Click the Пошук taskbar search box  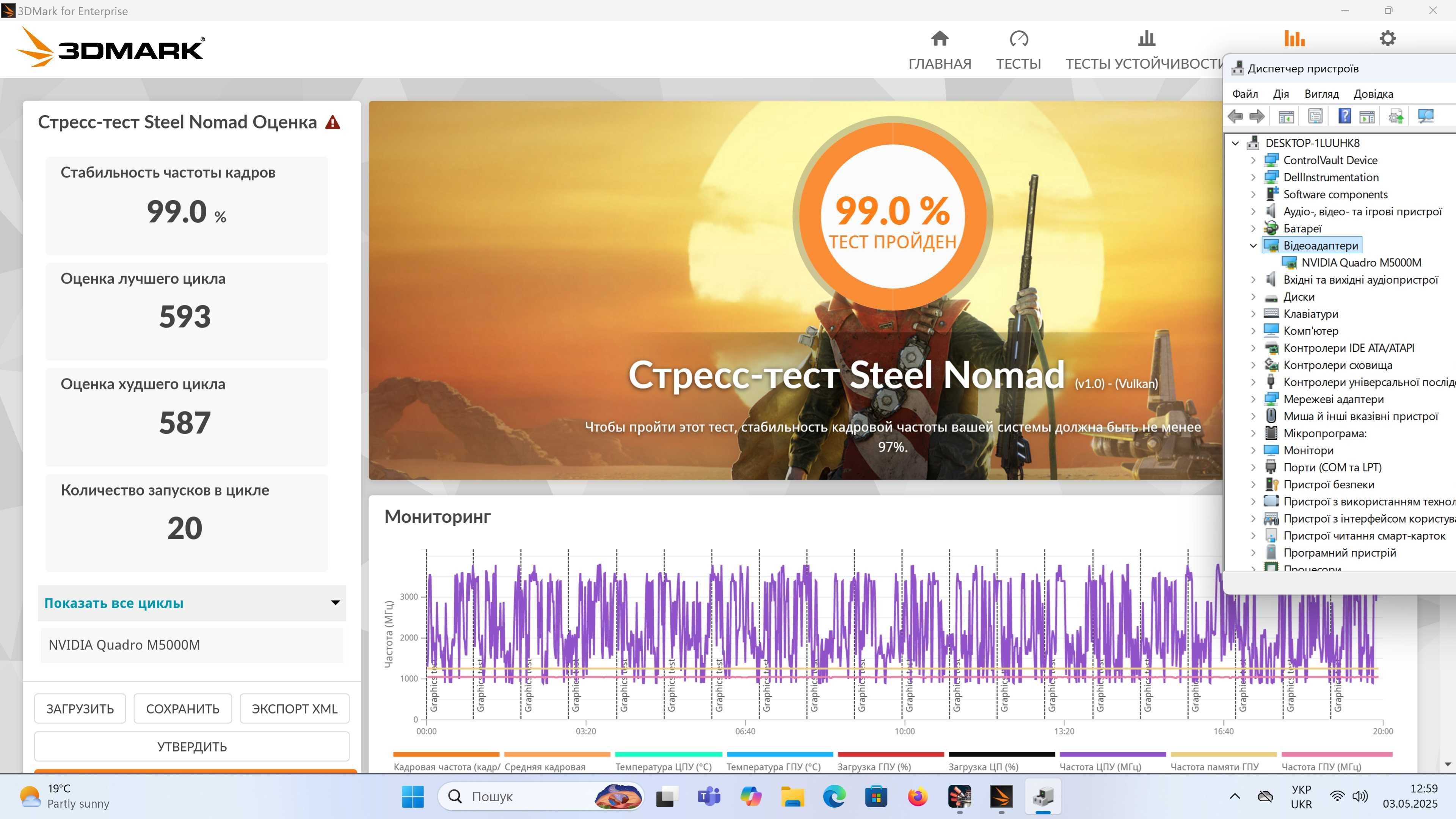[541, 796]
